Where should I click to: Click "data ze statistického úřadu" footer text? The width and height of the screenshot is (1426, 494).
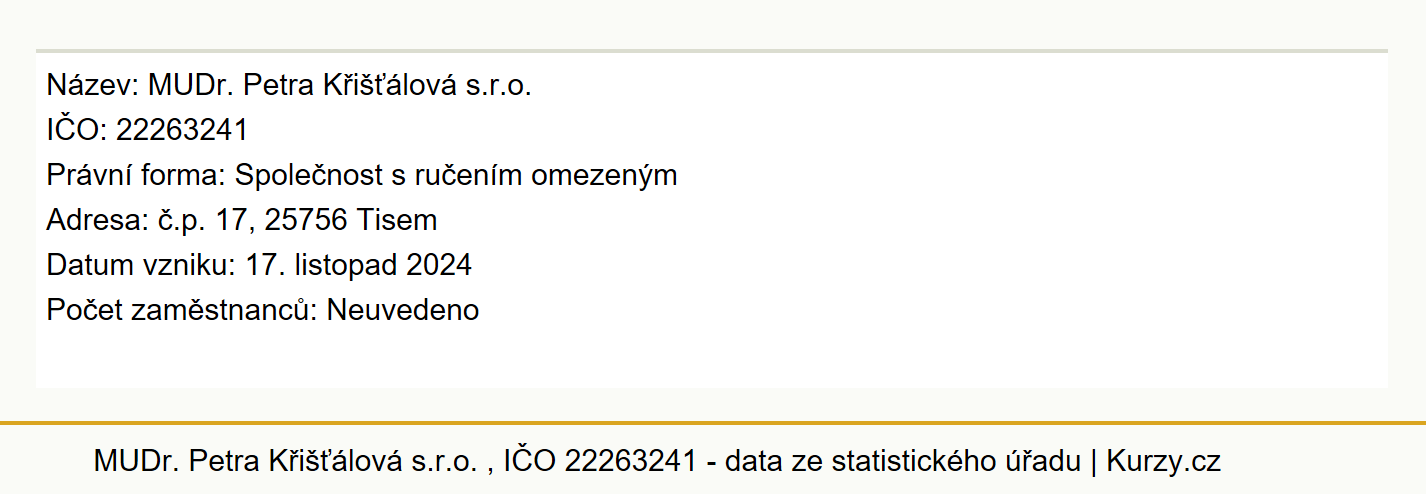click(x=903, y=461)
